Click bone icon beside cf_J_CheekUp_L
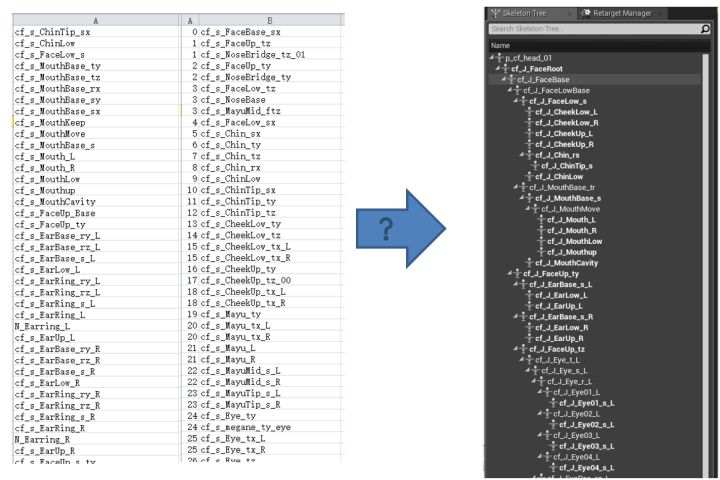Screen dimensions: 720x480 click(x=529, y=134)
